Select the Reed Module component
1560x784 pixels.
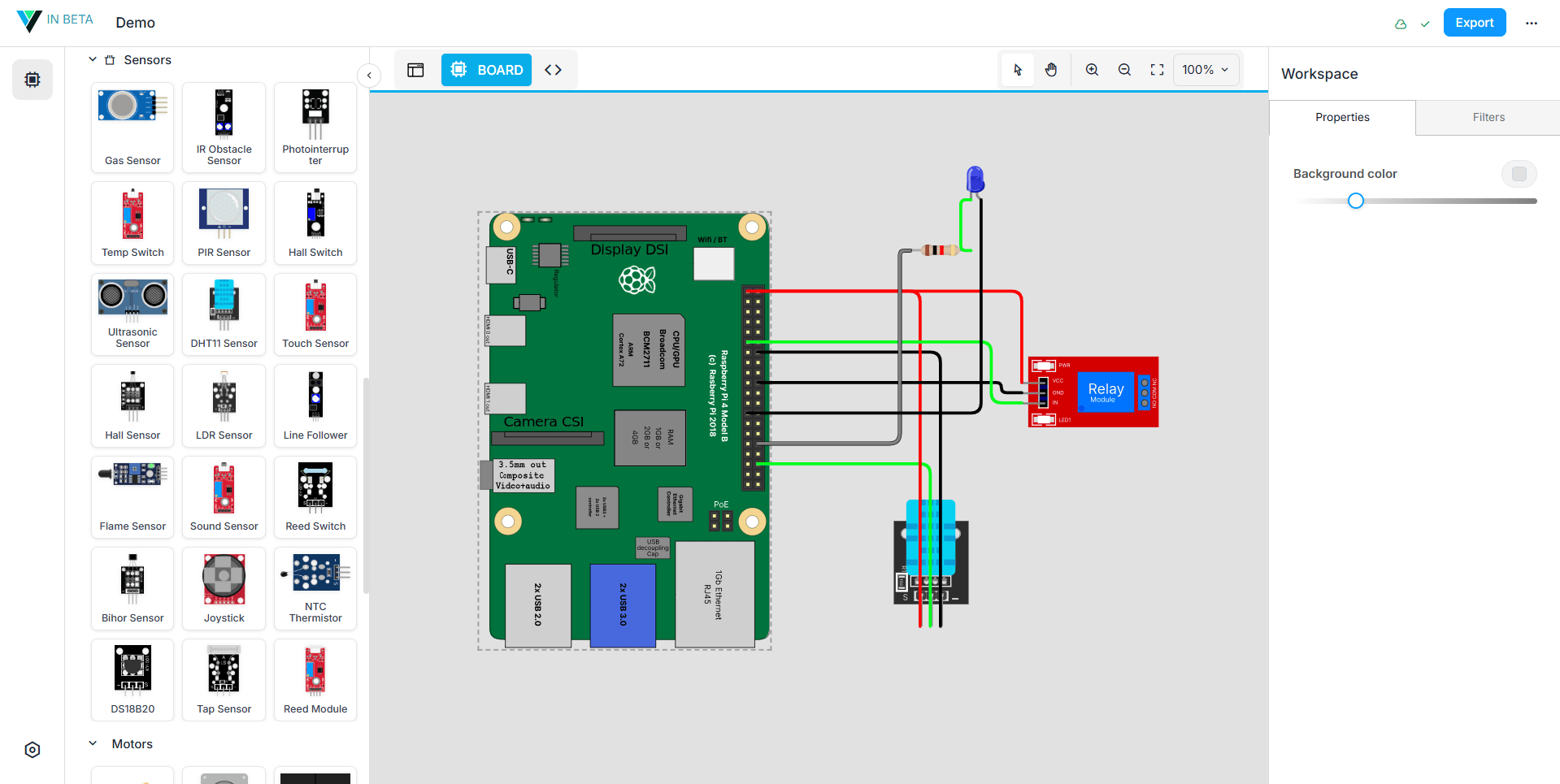tap(315, 680)
